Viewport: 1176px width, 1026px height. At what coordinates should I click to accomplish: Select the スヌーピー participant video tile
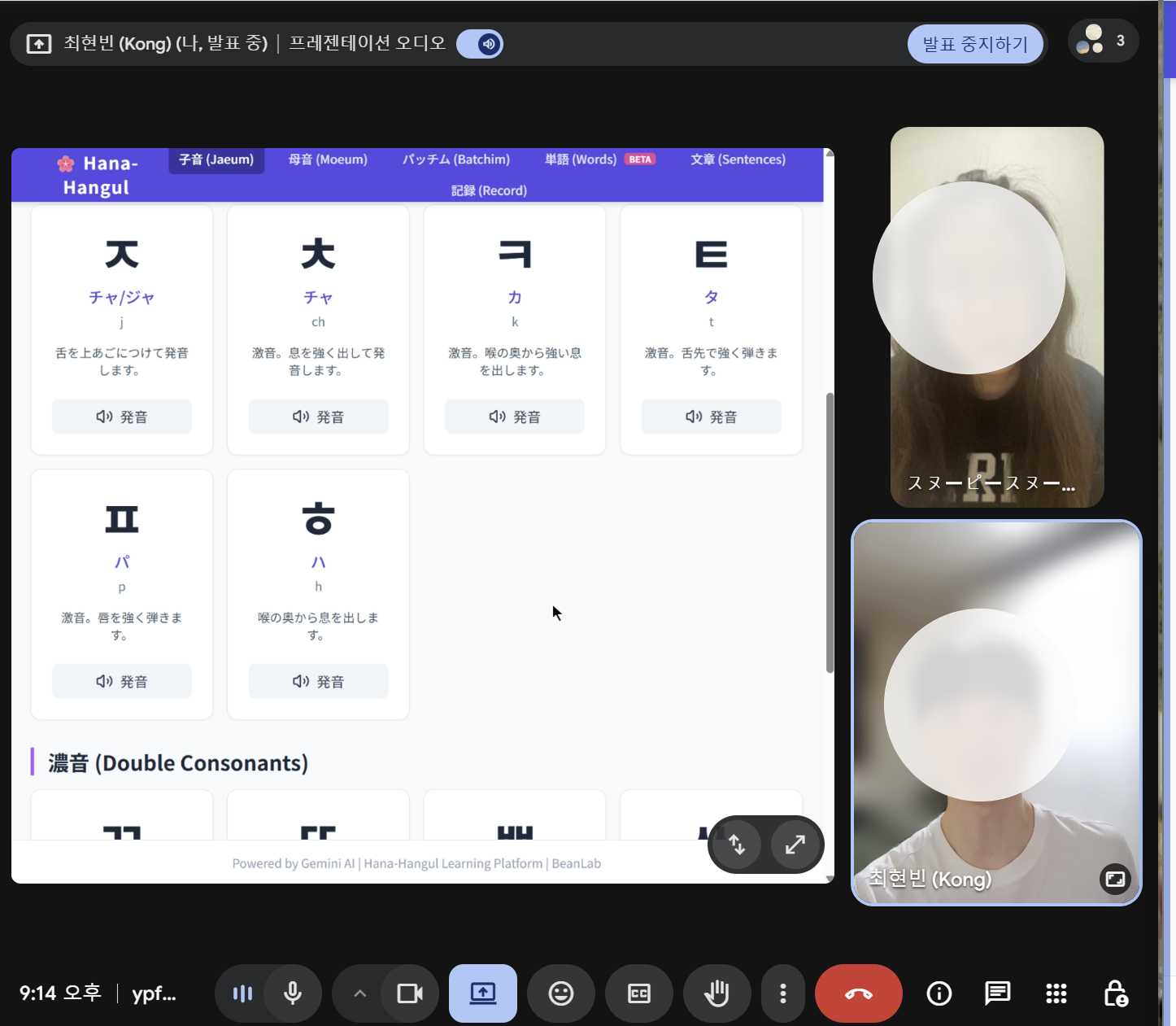coord(997,317)
